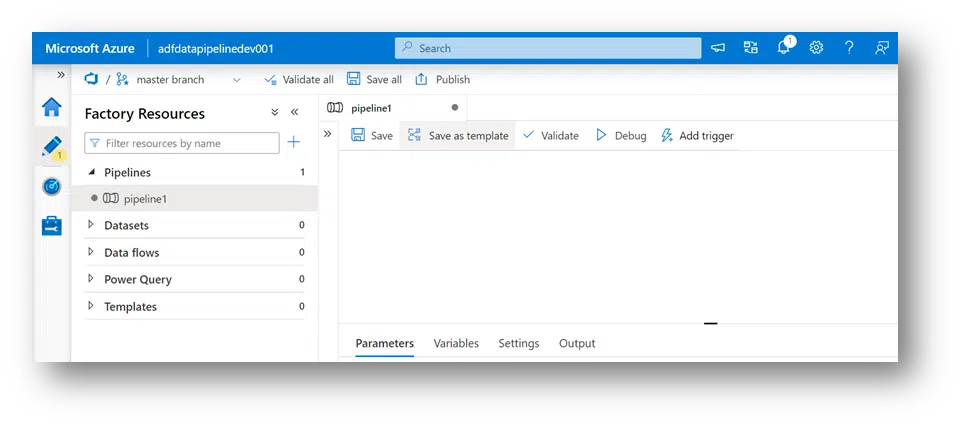Click the notifications bell icon
Viewport: 963px width, 427px height.
[784, 48]
